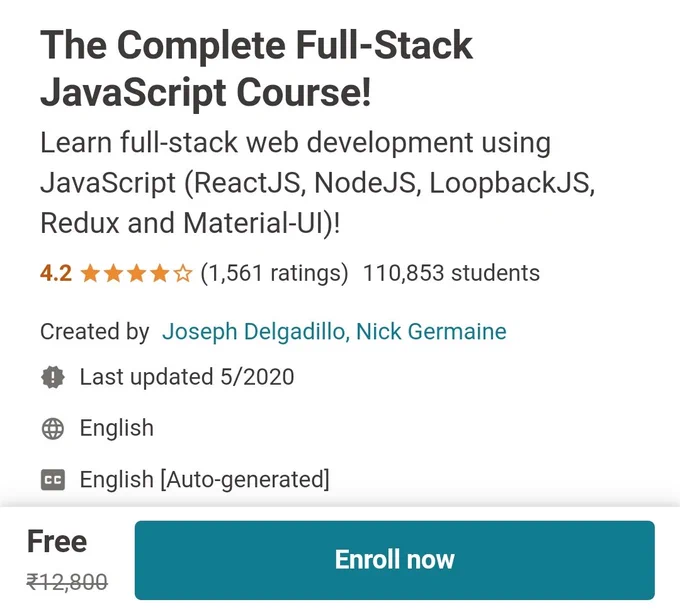The image size is (680, 612).
Task: Click the third orange rating star
Action: [137, 274]
